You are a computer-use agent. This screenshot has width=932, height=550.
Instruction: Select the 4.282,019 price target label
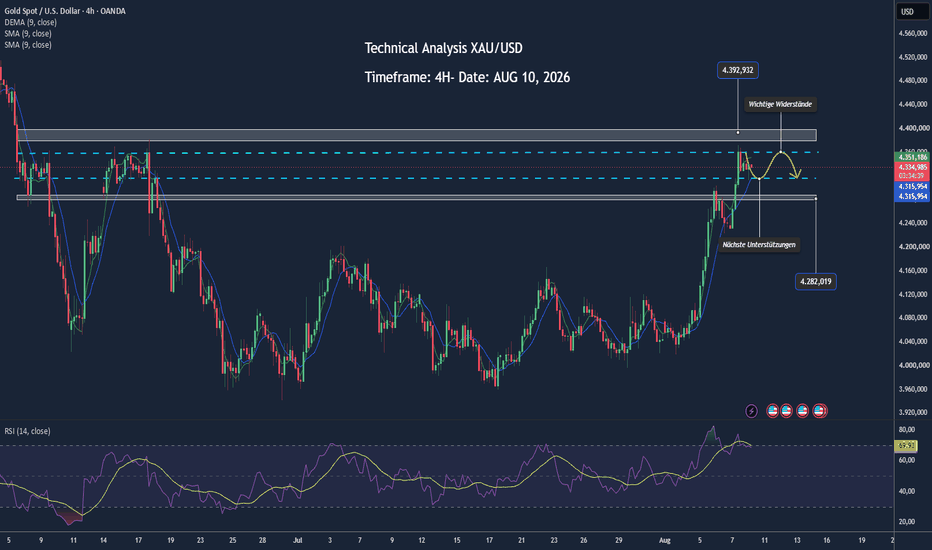pyautogui.click(x=816, y=281)
